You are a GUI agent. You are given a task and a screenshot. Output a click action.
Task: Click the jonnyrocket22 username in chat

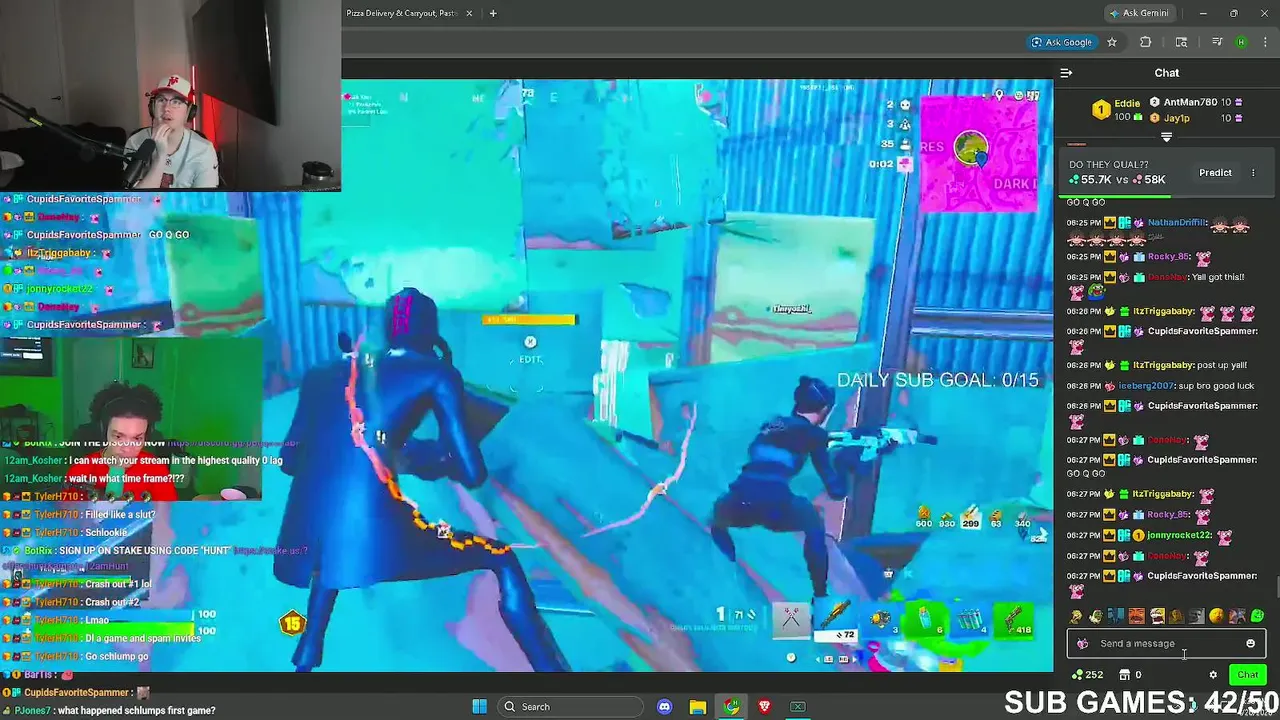pos(1179,535)
